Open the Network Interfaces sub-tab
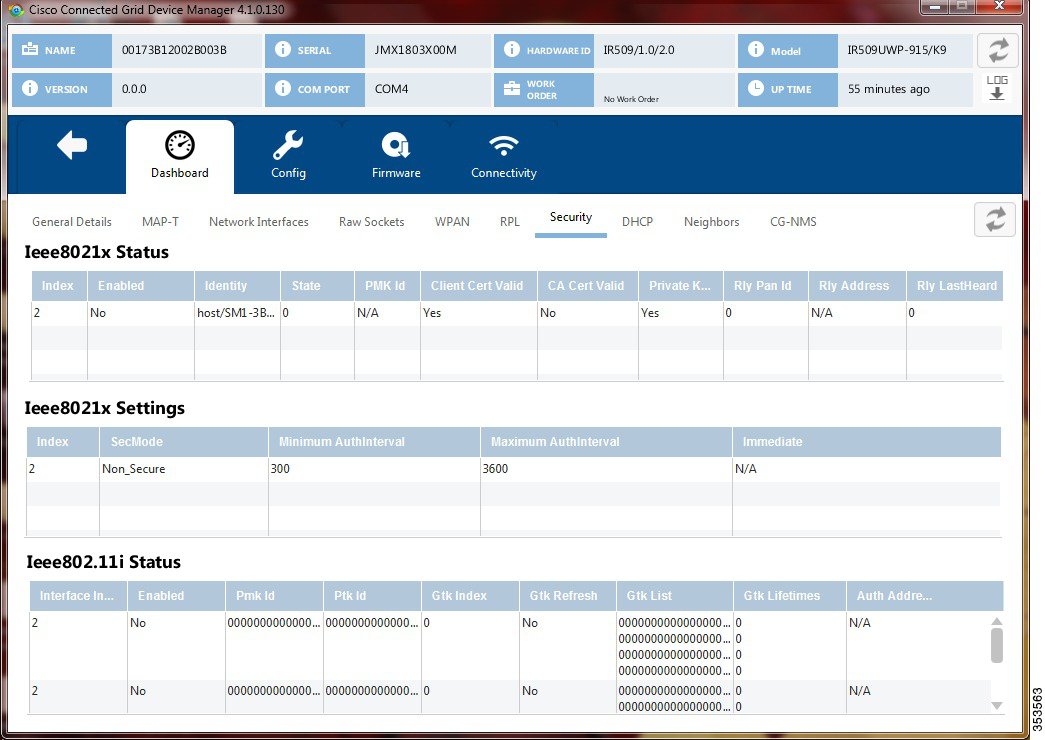The height and width of the screenshot is (740, 1045). tap(259, 222)
